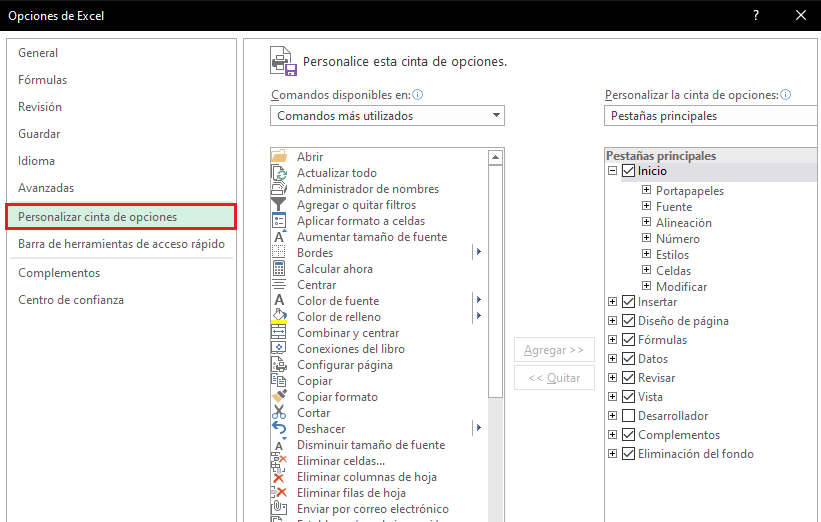
Task: Click the << Quitar button
Action: 554,378
